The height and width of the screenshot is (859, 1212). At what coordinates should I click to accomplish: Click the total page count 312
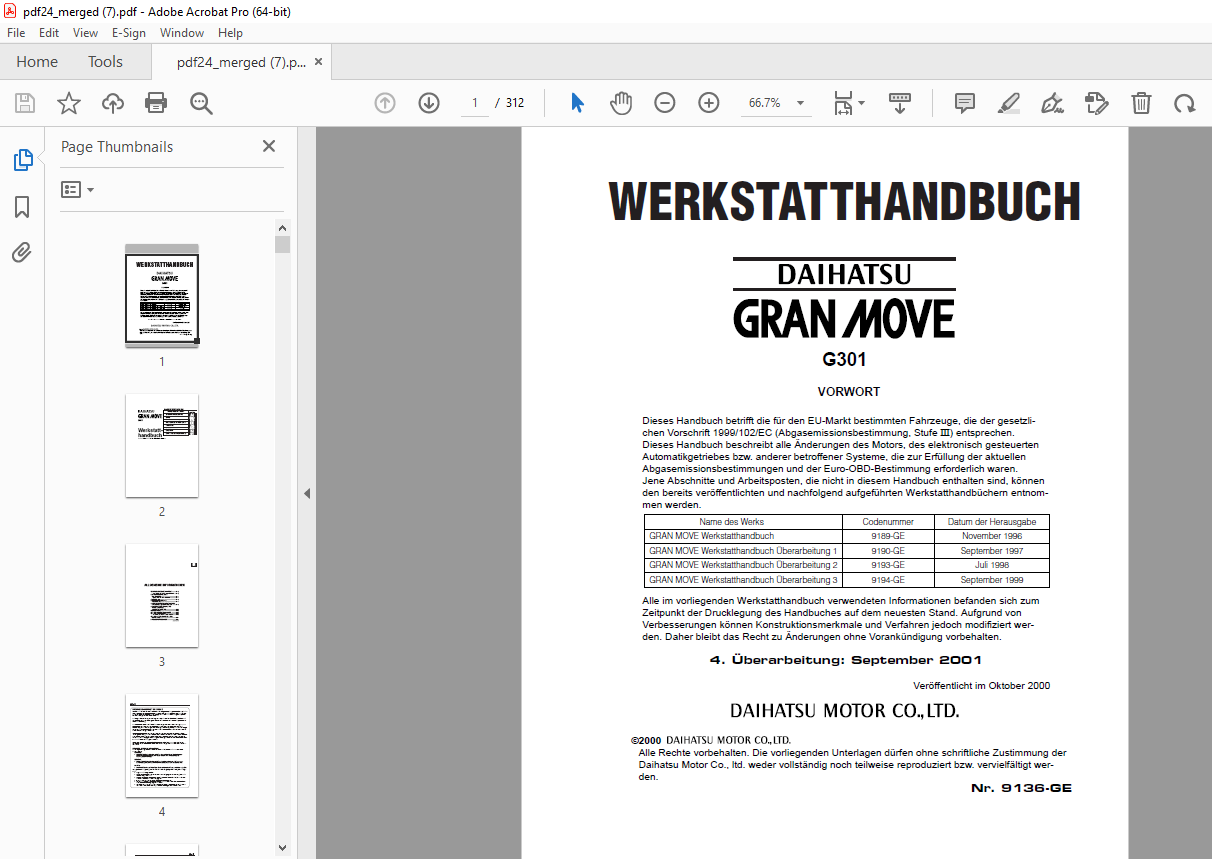pyautogui.click(x=515, y=103)
